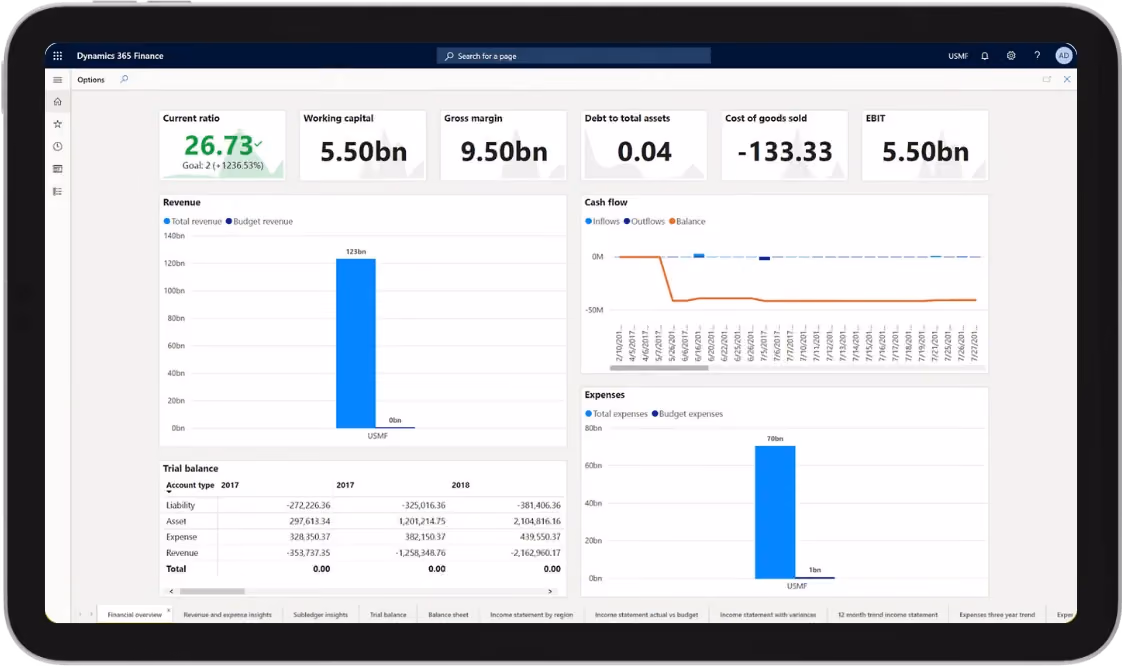Switch to Revenue and expense insights tab

point(228,614)
